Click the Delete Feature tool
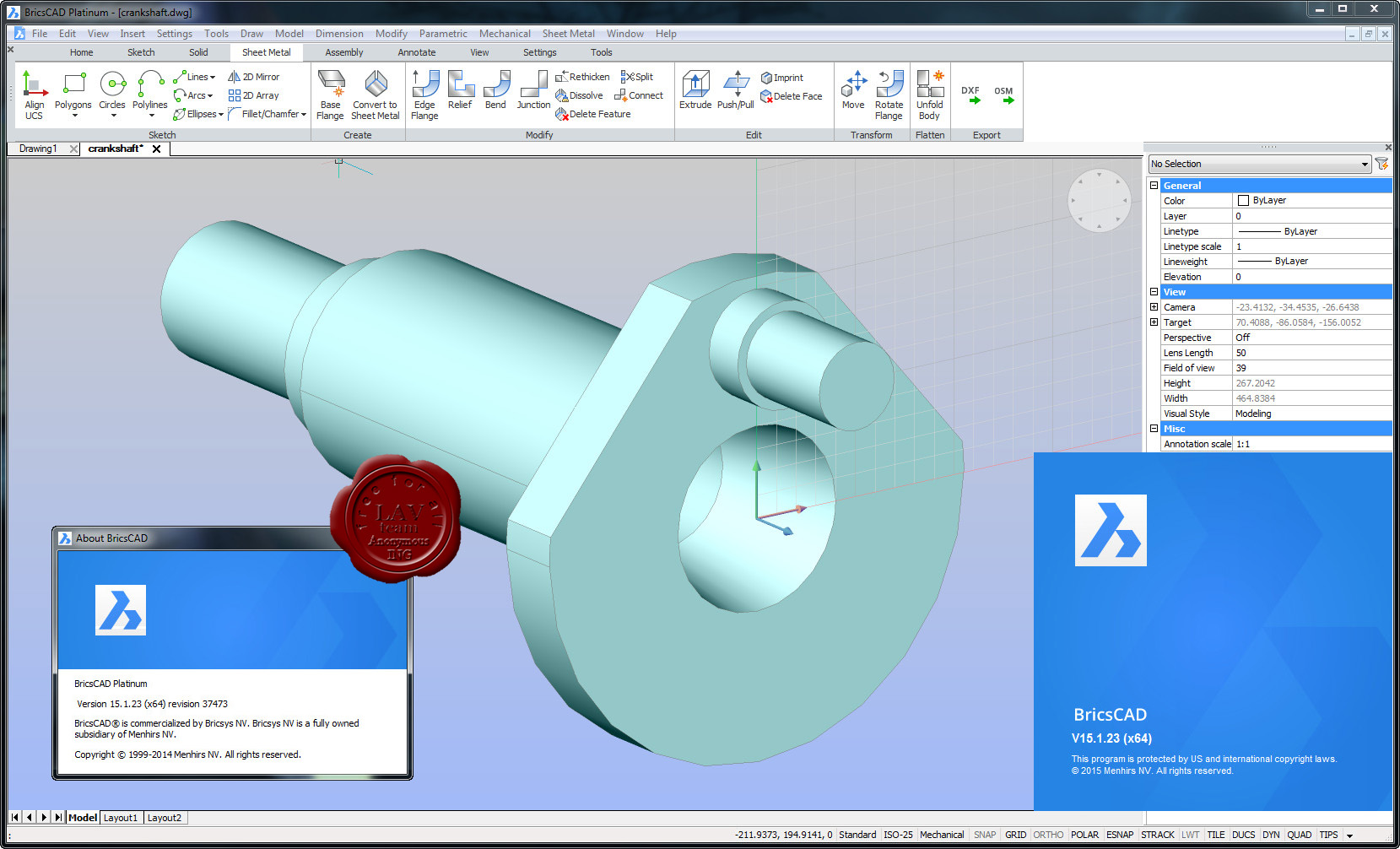The height and width of the screenshot is (849, 1400). tap(592, 114)
